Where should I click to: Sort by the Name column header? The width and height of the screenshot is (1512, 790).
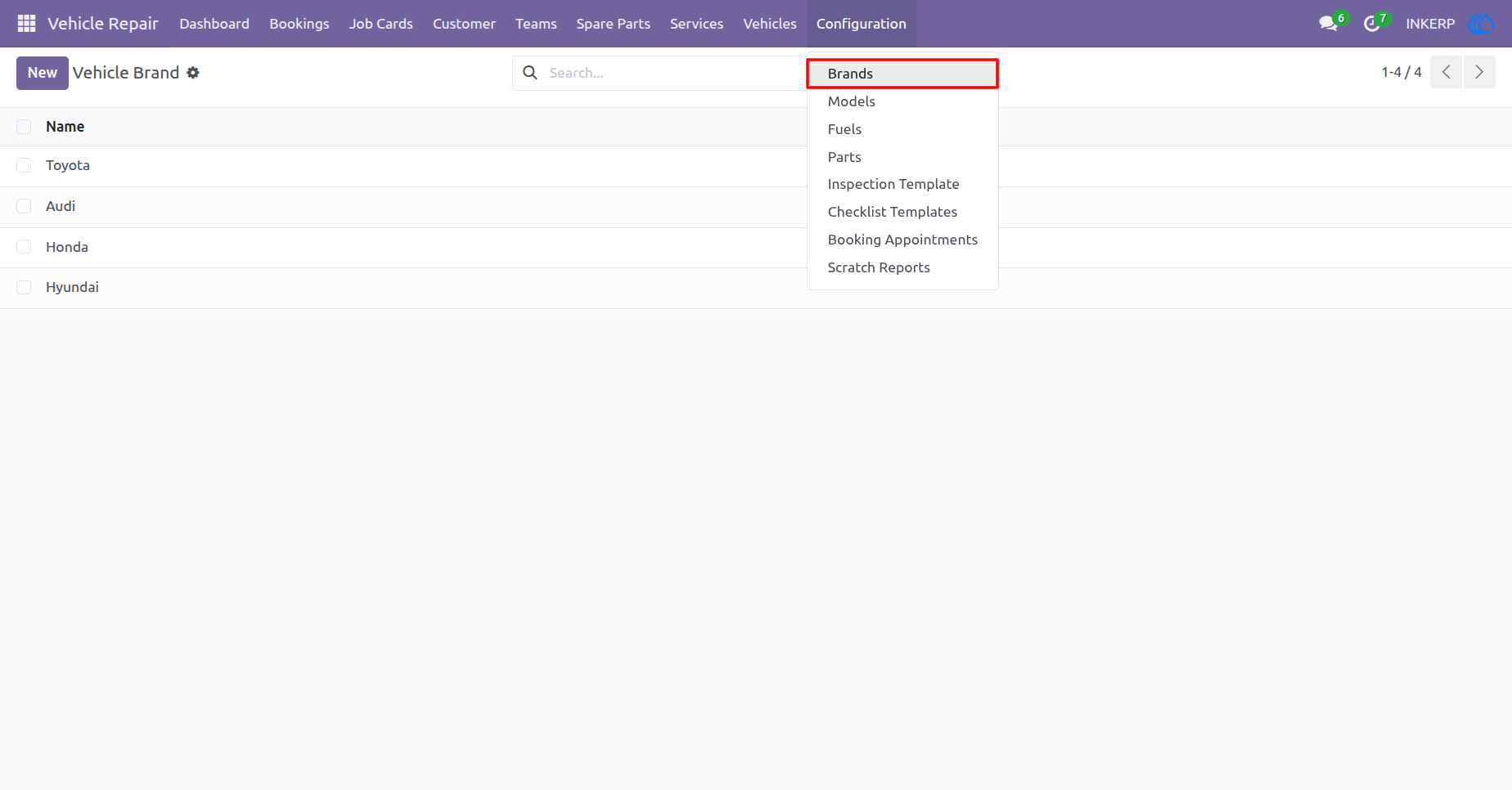[65, 127]
